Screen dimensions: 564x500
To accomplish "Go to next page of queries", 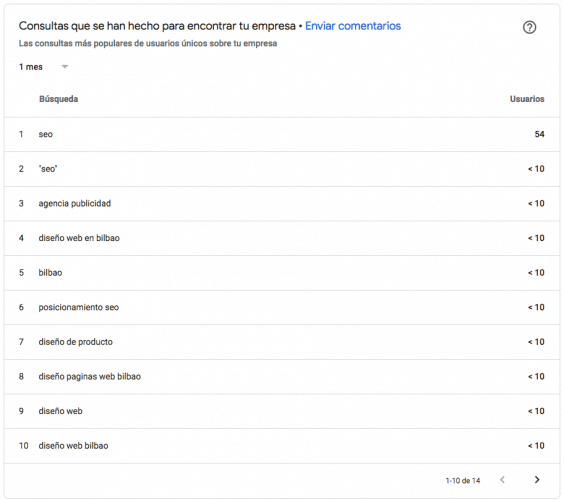I will pos(537,479).
